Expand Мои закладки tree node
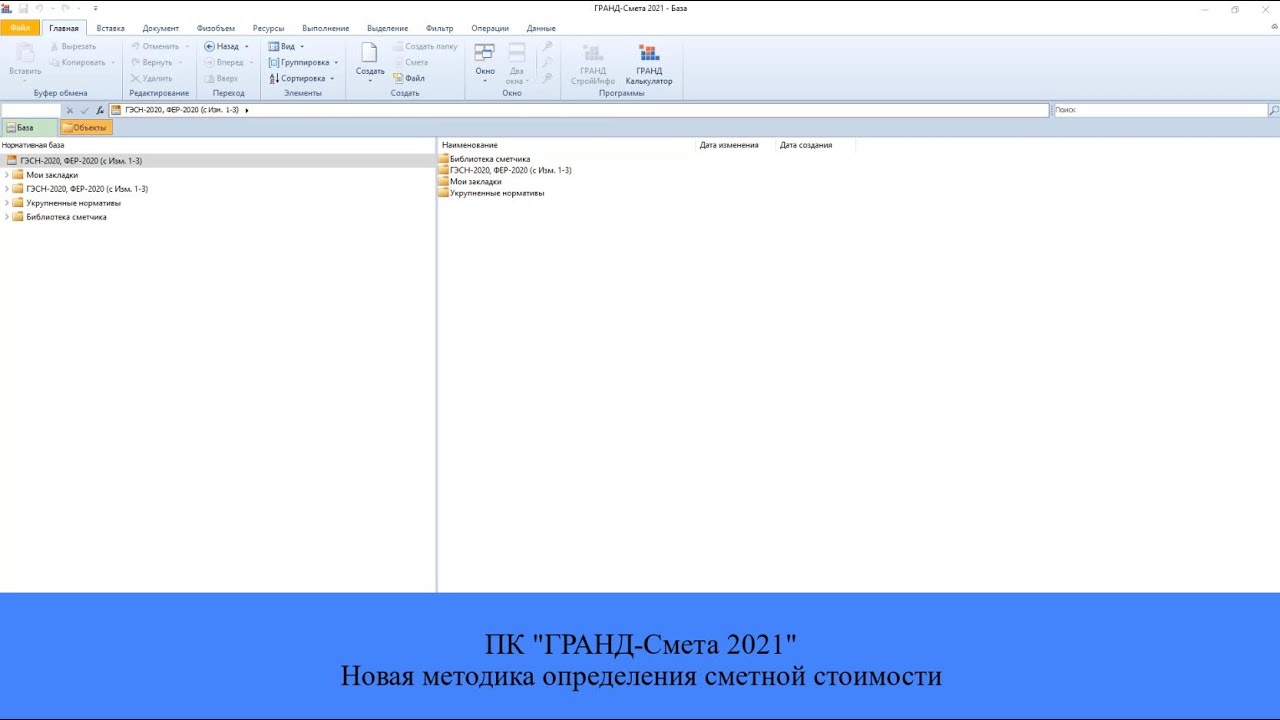The height and width of the screenshot is (720, 1280). point(7,175)
